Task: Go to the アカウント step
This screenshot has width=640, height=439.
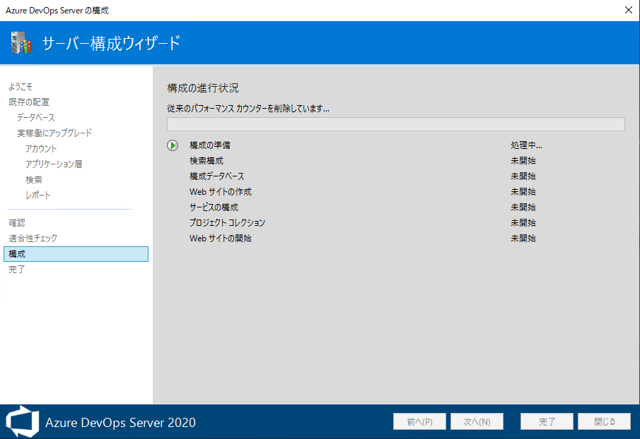Action: (x=41, y=149)
